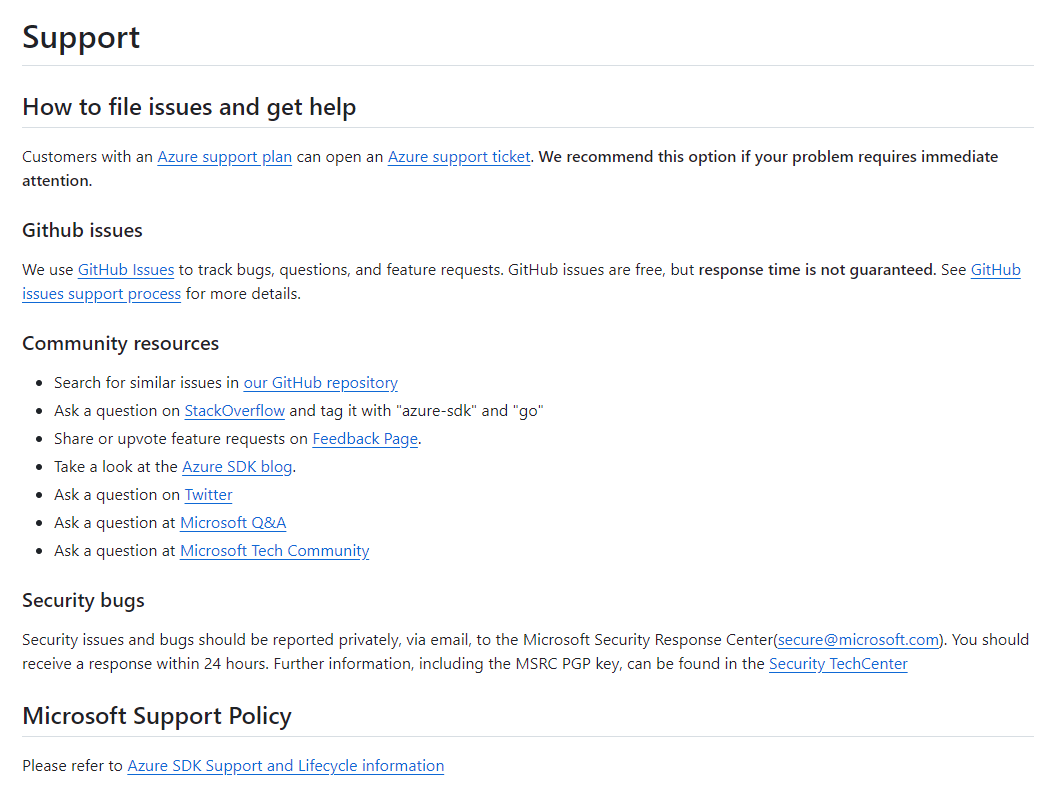
Task: Click the 'How to file issues and get help' heading
Action: (x=189, y=107)
